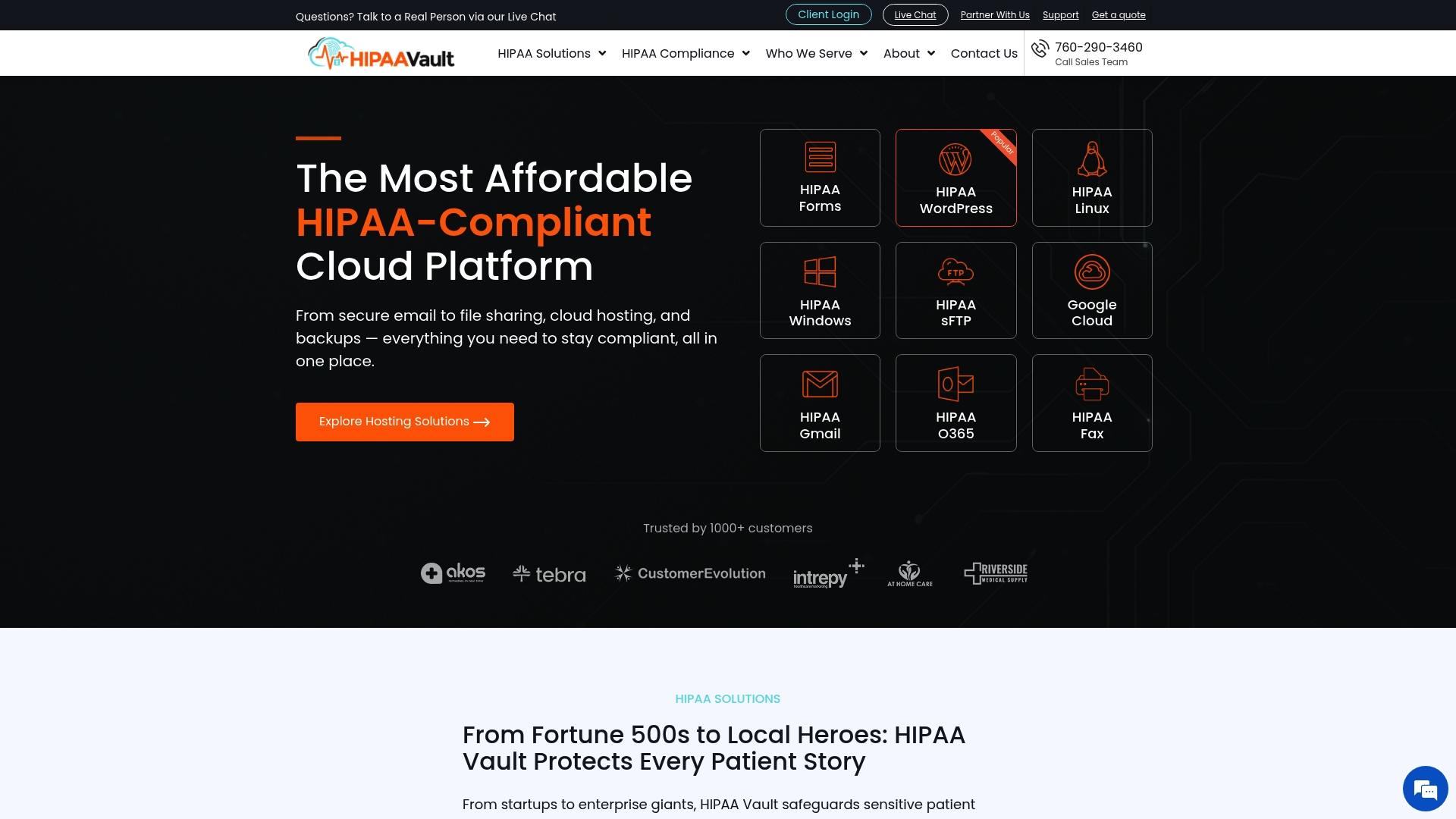Expand the About menu chevron
The height and width of the screenshot is (819, 1456).
pos(931,53)
